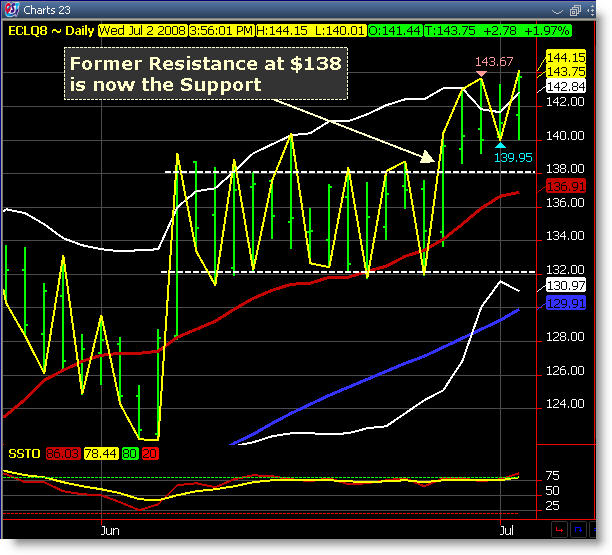Click the white 130.97 price tag
This screenshot has height=555, width=612.
click(566, 286)
